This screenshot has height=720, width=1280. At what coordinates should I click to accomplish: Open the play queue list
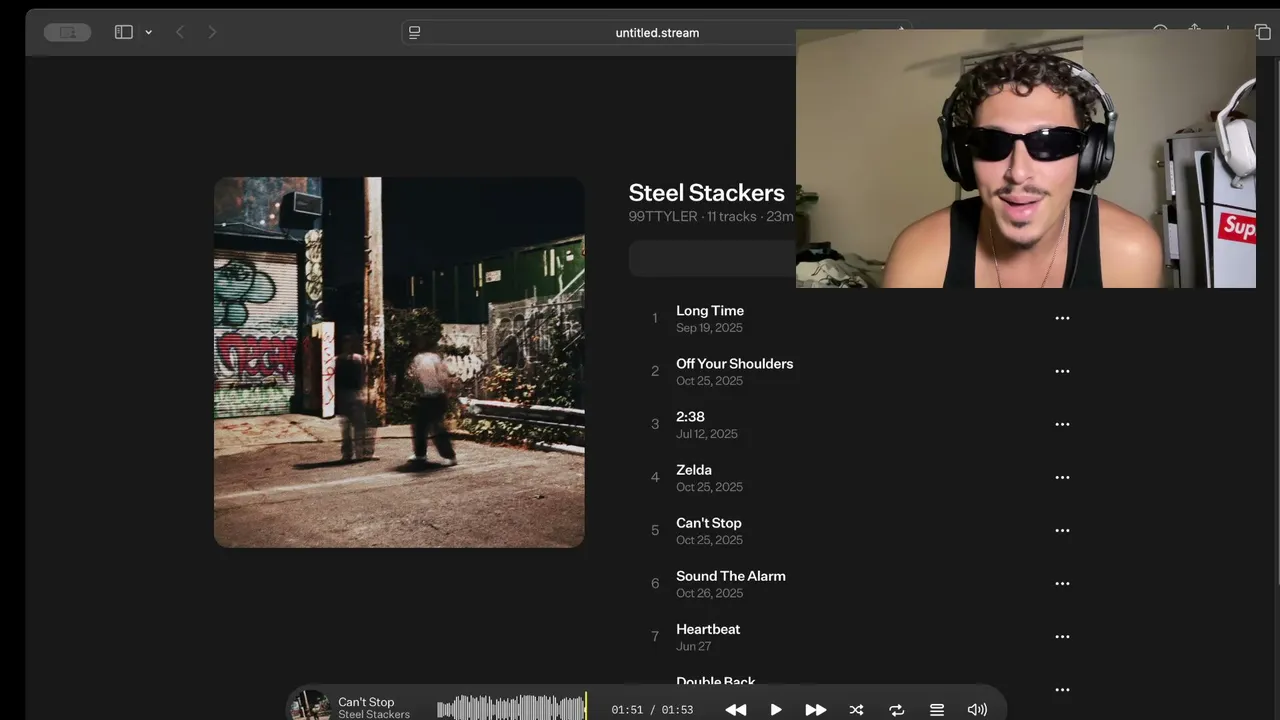pos(937,710)
